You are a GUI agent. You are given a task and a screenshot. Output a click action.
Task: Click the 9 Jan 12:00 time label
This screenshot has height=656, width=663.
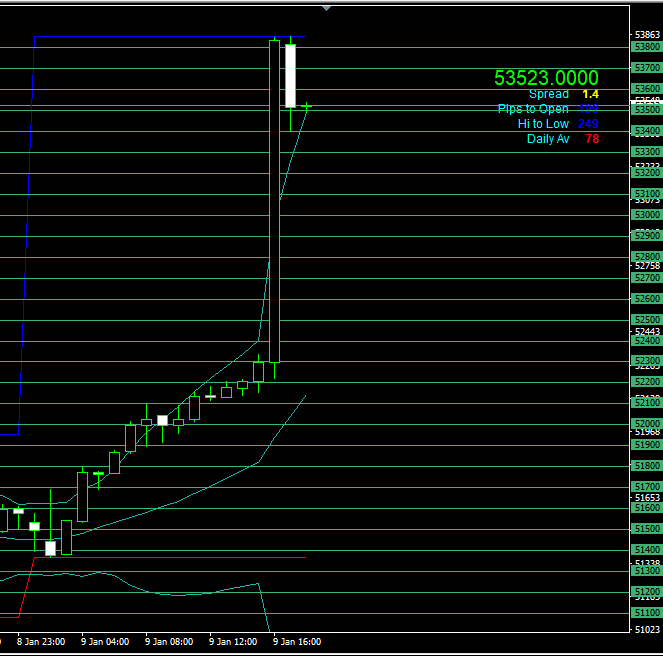point(233,641)
